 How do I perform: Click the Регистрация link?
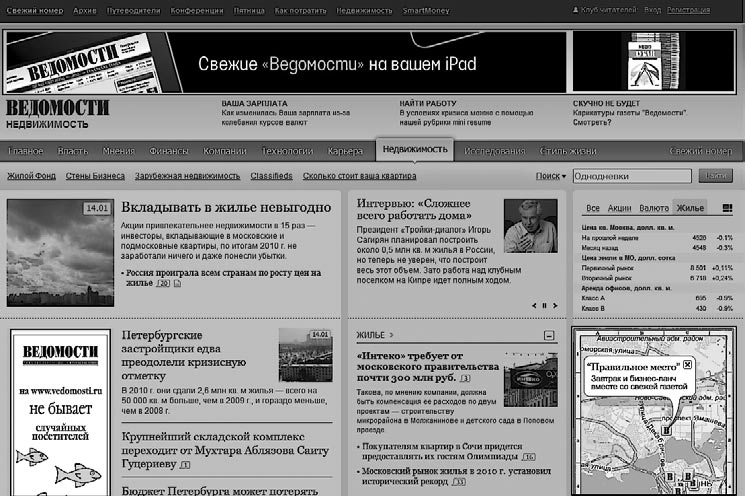688,10
